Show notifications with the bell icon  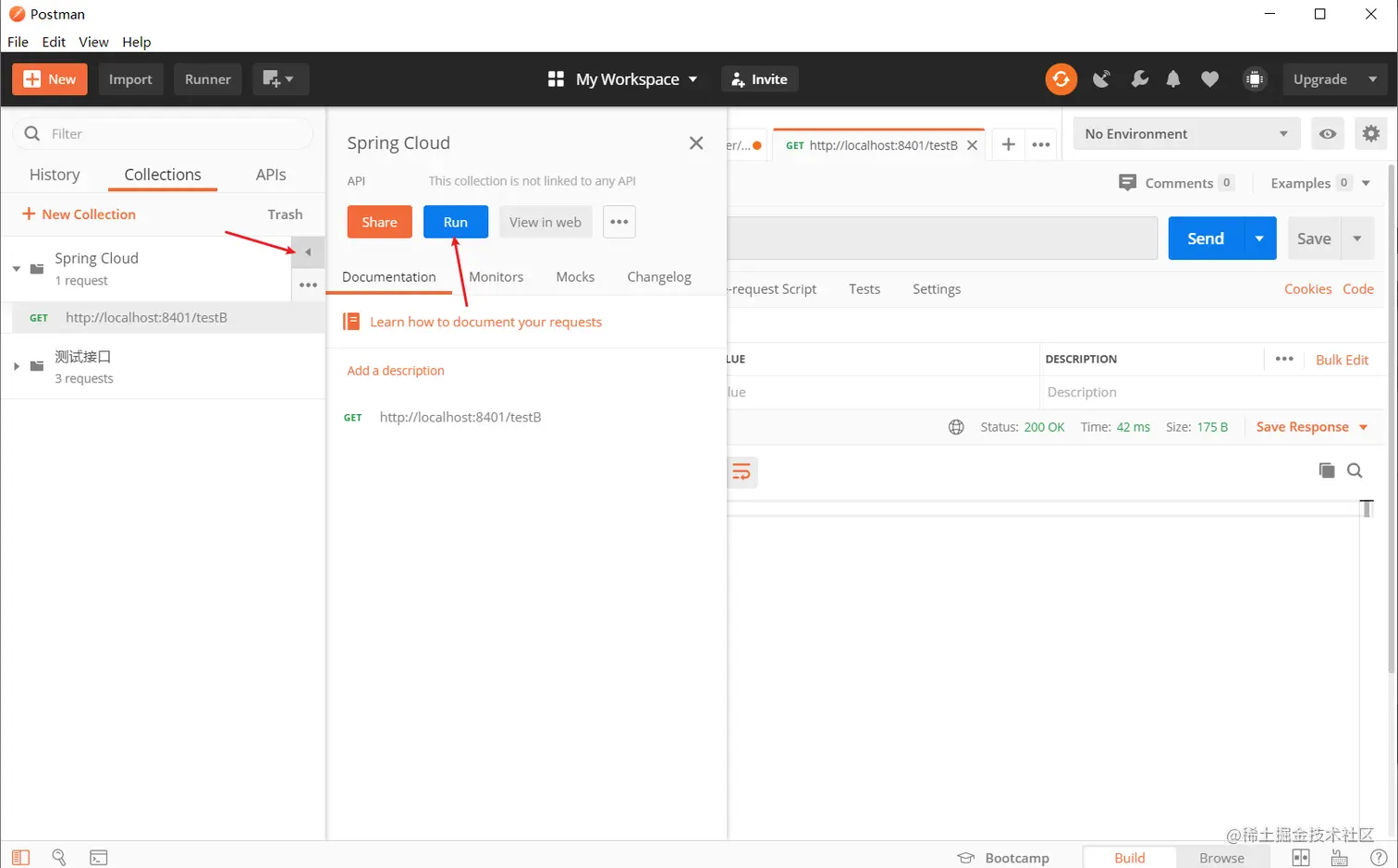coord(1173,79)
